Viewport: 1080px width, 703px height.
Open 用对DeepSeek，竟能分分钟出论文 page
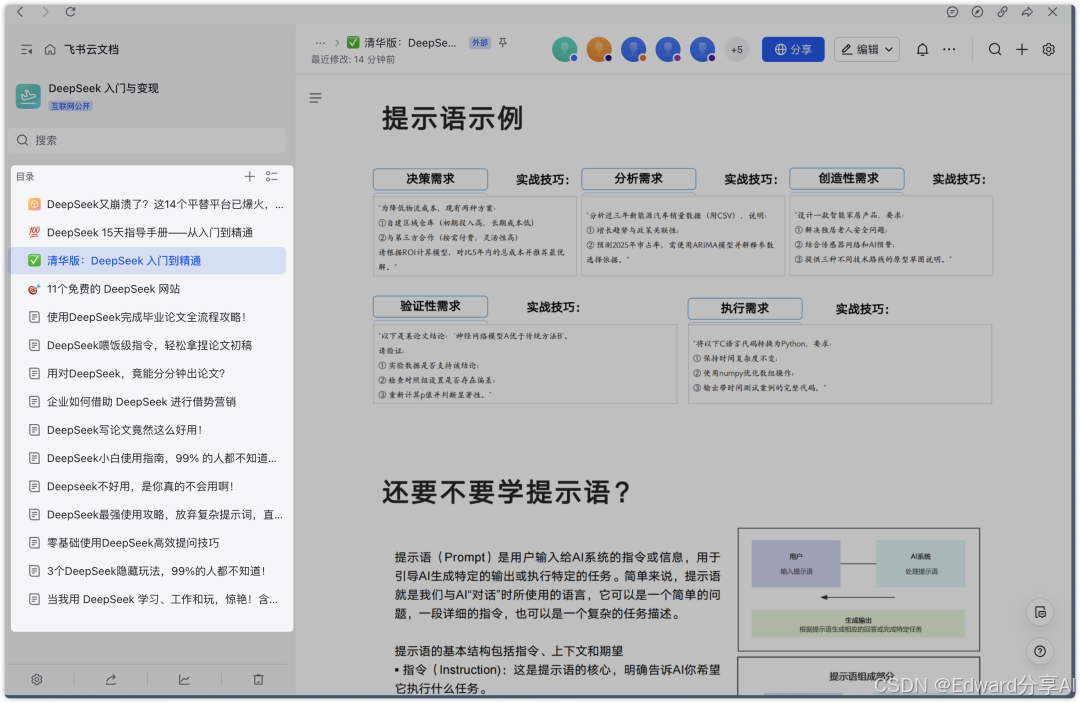click(149, 374)
